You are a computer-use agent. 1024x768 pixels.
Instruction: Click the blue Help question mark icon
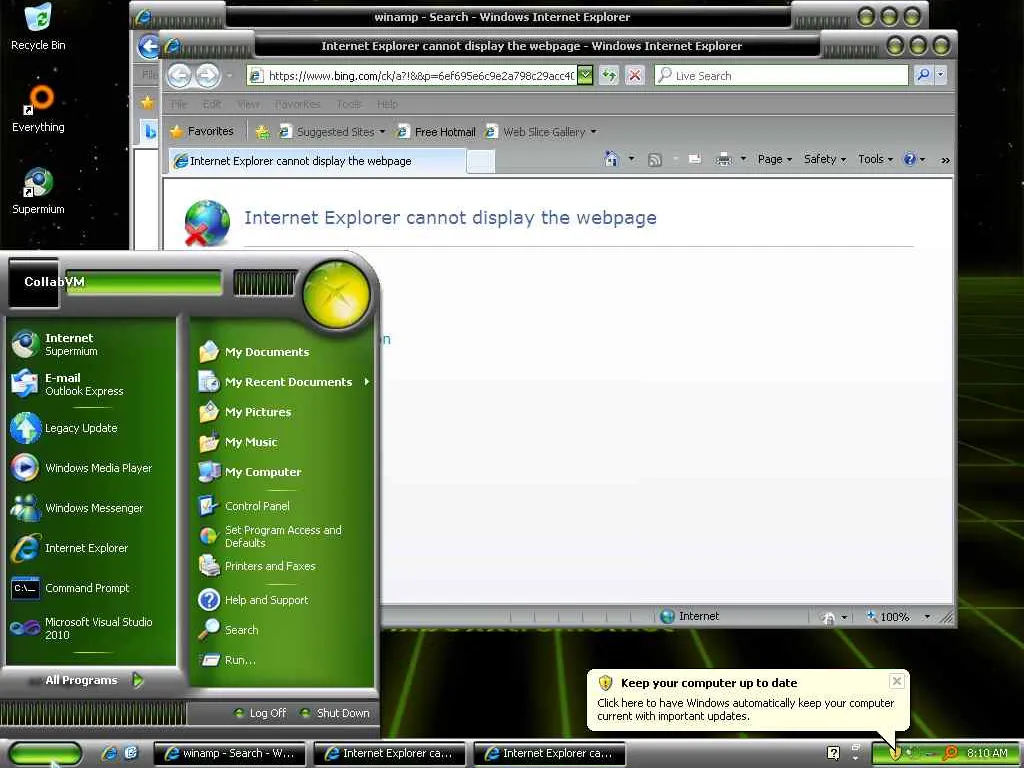point(910,159)
